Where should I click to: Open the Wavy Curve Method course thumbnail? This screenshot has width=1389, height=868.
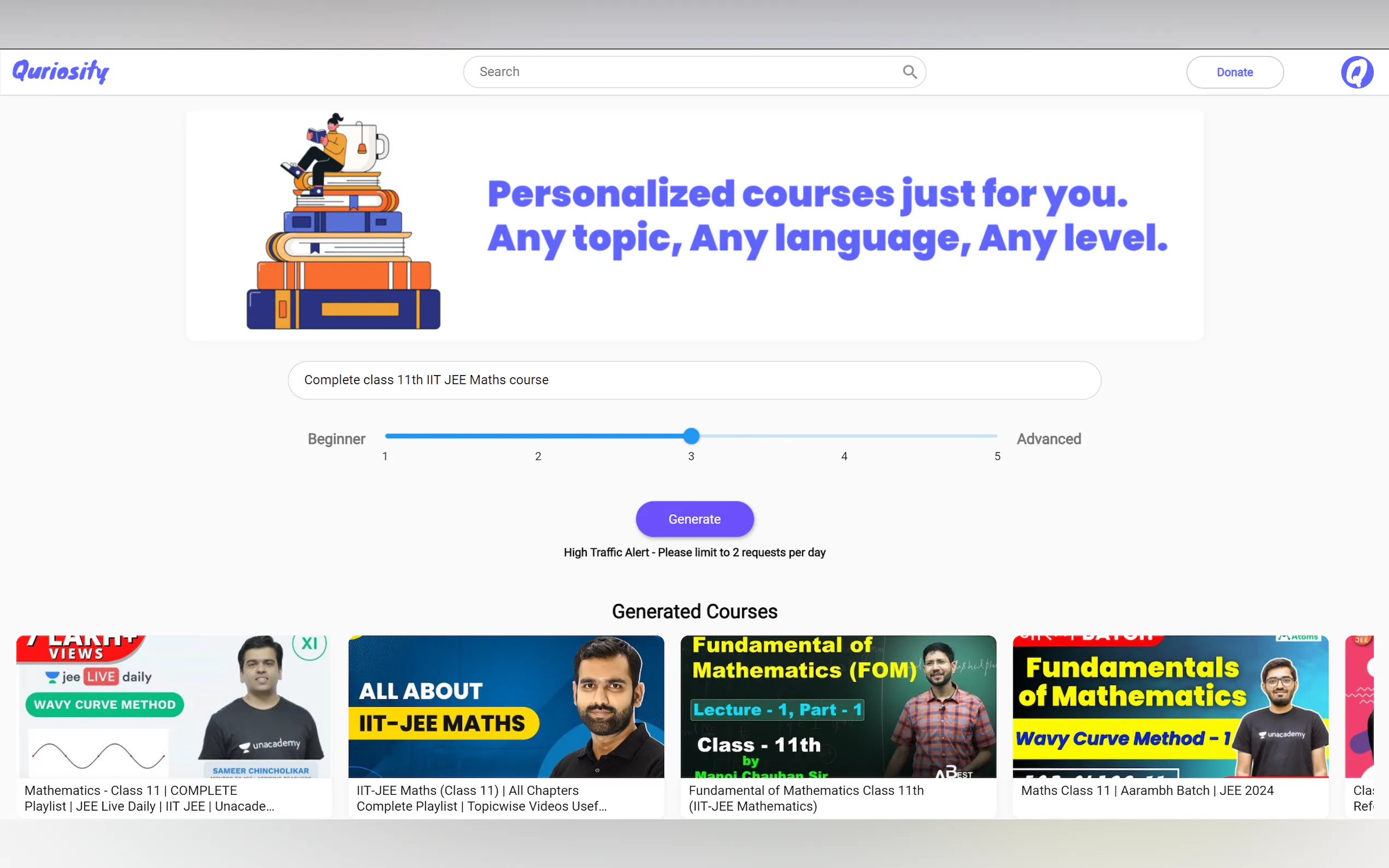[173, 706]
